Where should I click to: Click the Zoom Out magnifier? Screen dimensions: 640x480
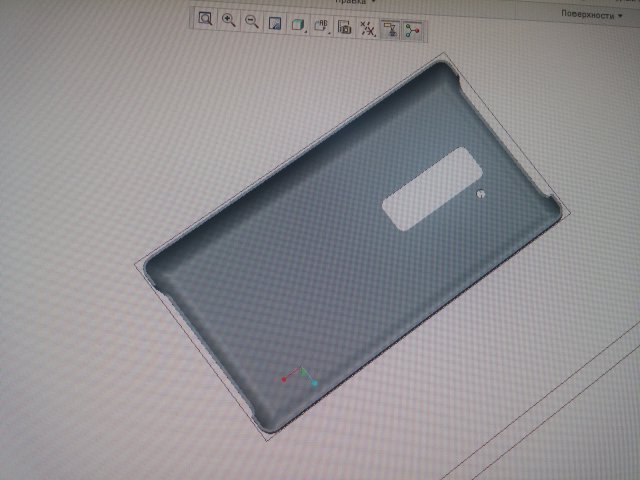(252, 21)
